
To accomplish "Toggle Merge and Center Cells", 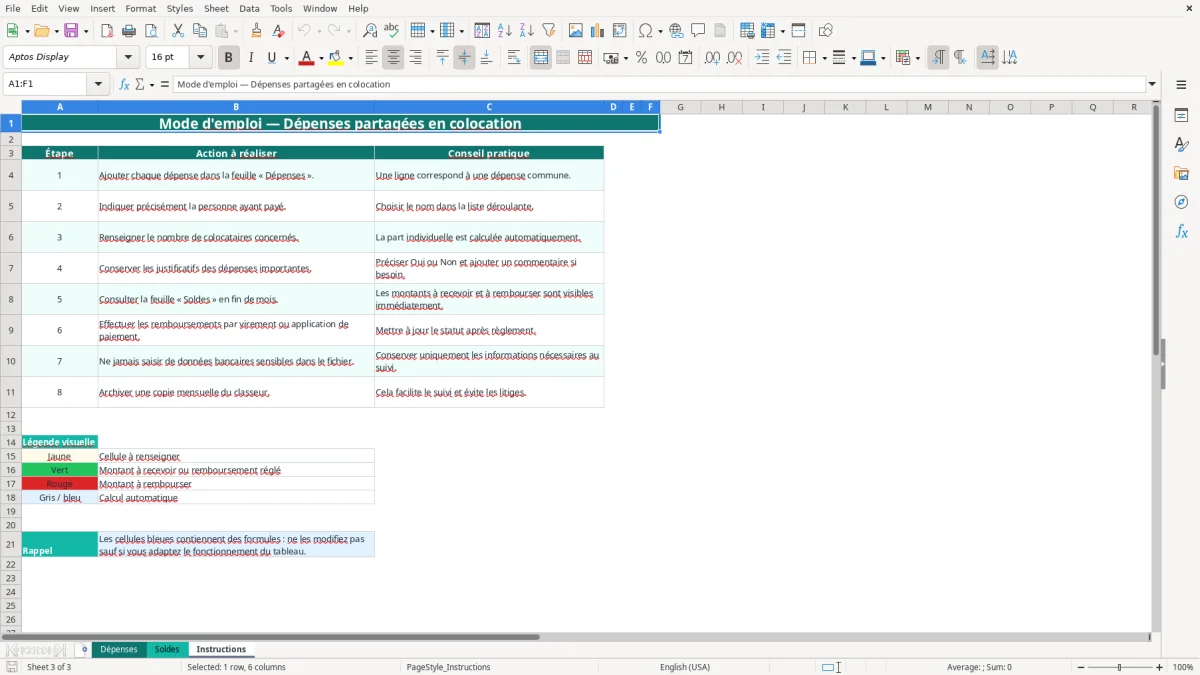I will 541,57.
